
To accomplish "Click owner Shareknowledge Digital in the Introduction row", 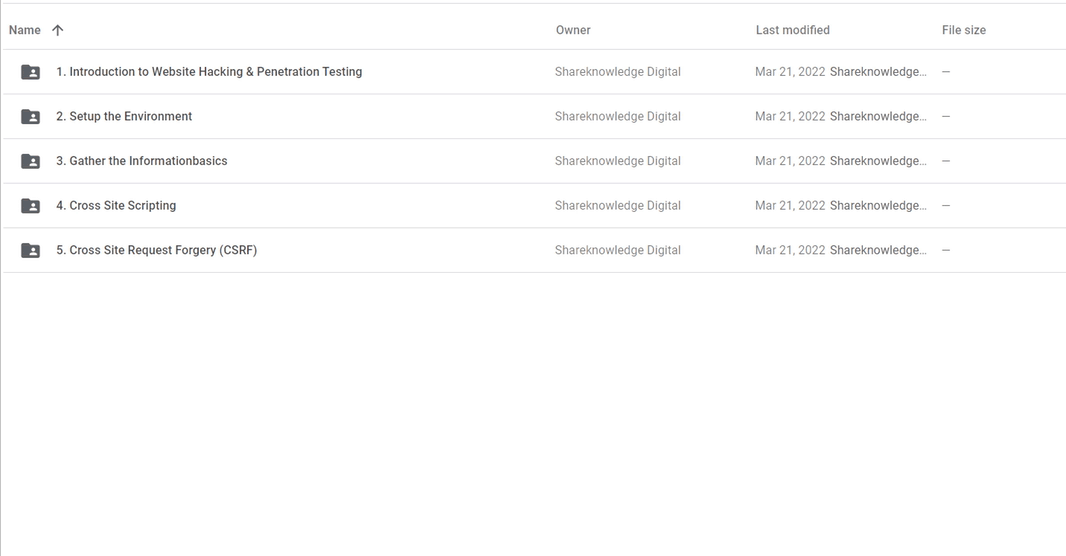I will [617, 71].
